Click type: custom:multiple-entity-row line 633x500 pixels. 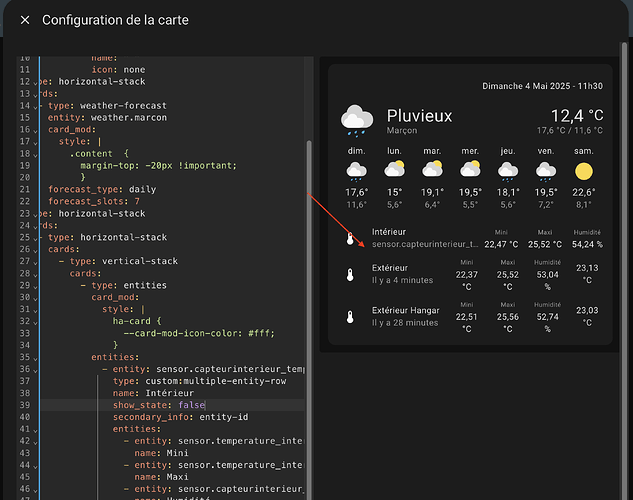point(199,381)
